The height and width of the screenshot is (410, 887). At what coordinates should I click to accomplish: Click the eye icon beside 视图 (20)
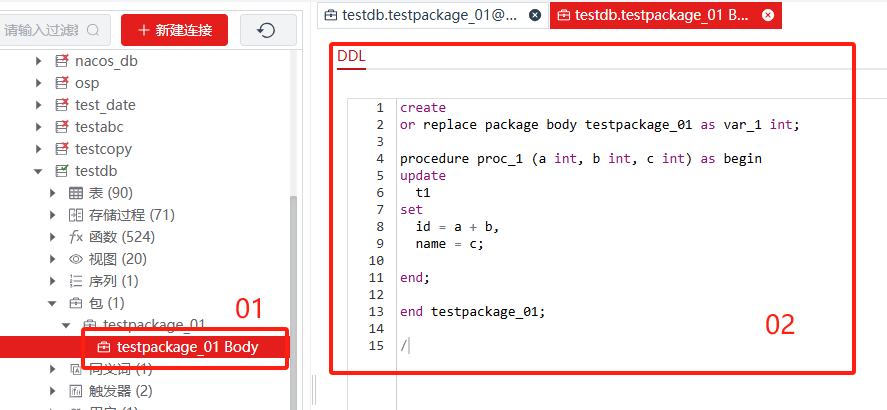76,259
